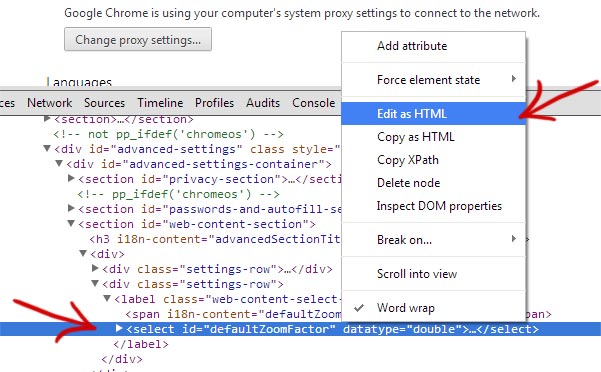Switch to the Timeline tab

click(160, 103)
